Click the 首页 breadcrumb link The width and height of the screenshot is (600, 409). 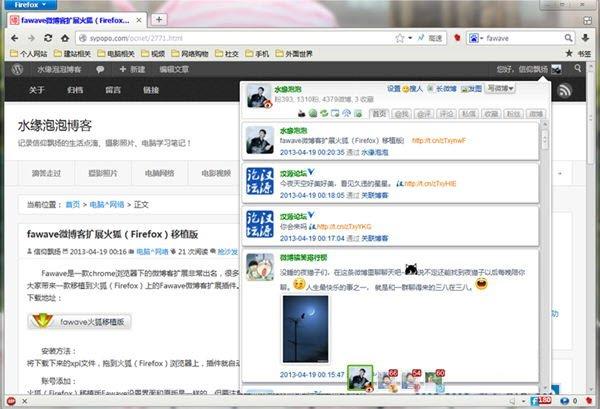(73, 205)
